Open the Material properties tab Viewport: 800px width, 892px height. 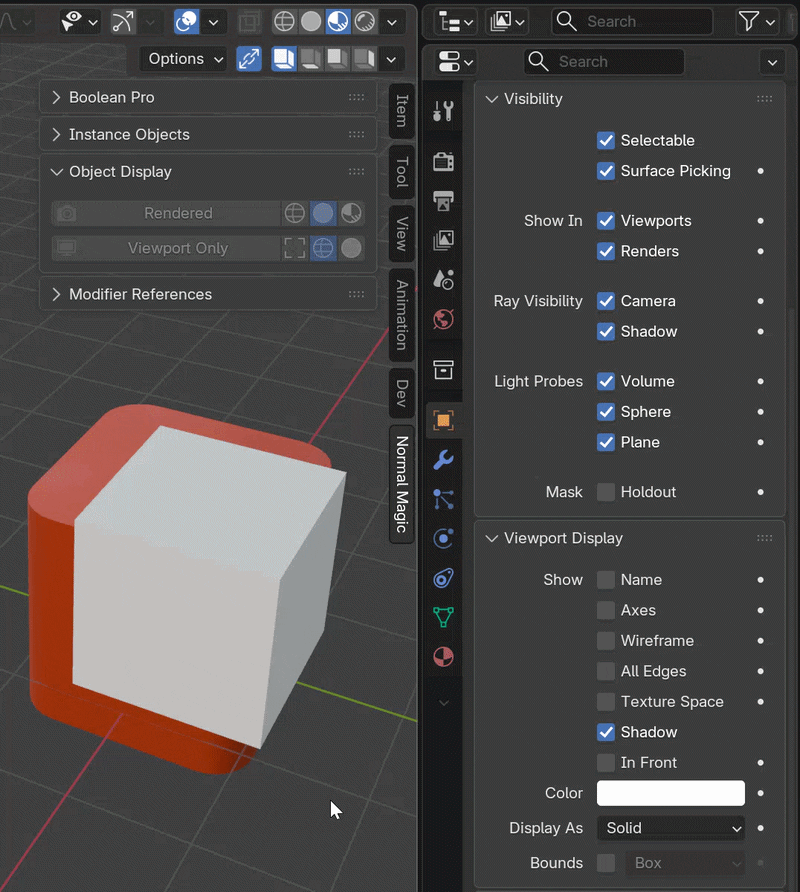[443, 657]
